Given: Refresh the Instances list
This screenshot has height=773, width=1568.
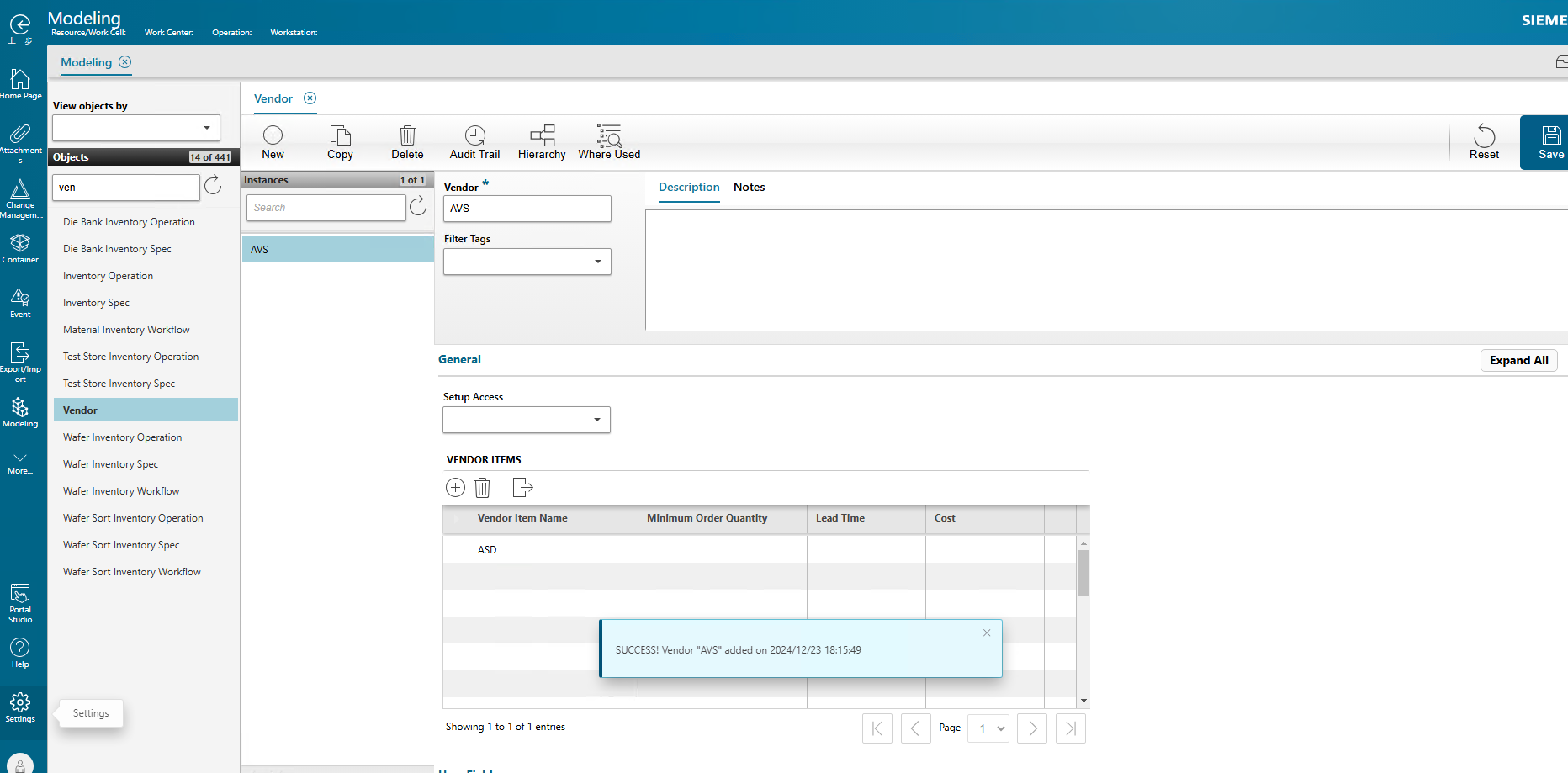Looking at the screenshot, I should click(418, 206).
